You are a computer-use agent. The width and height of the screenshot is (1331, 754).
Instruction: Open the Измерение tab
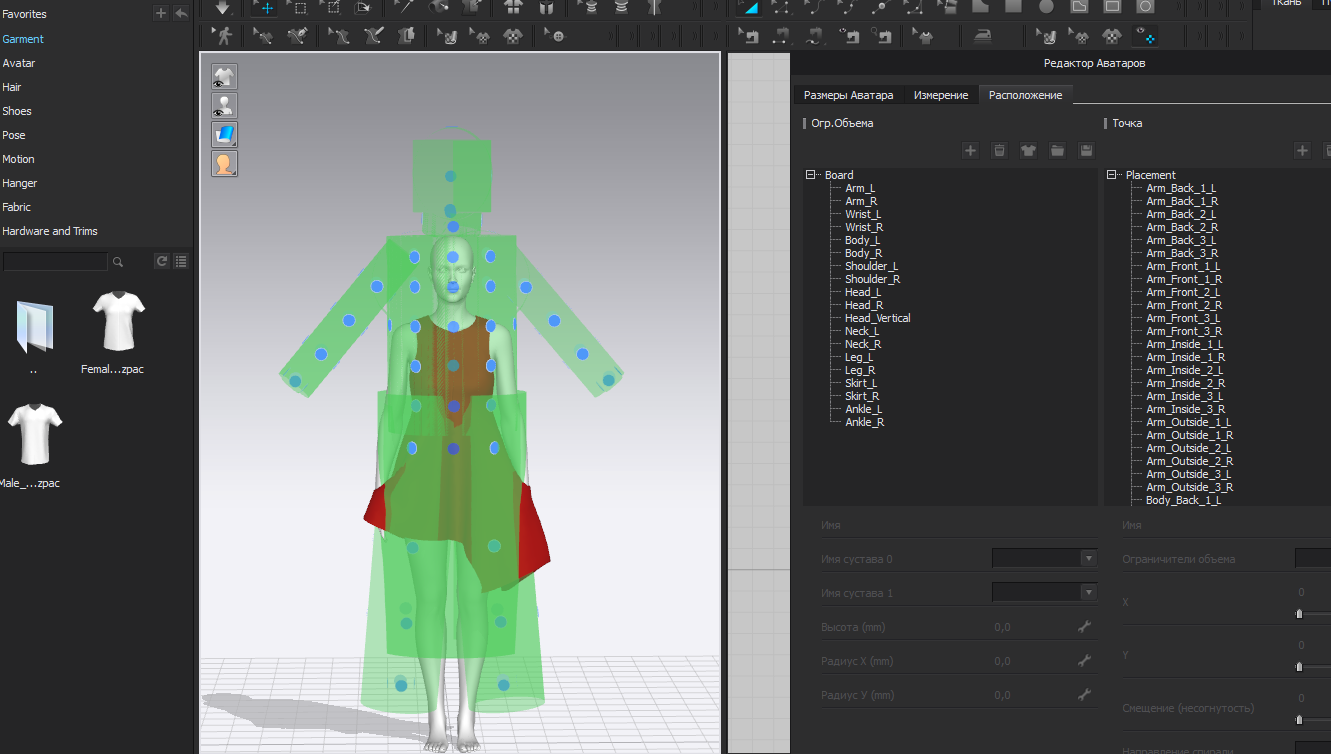[x=940, y=95]
